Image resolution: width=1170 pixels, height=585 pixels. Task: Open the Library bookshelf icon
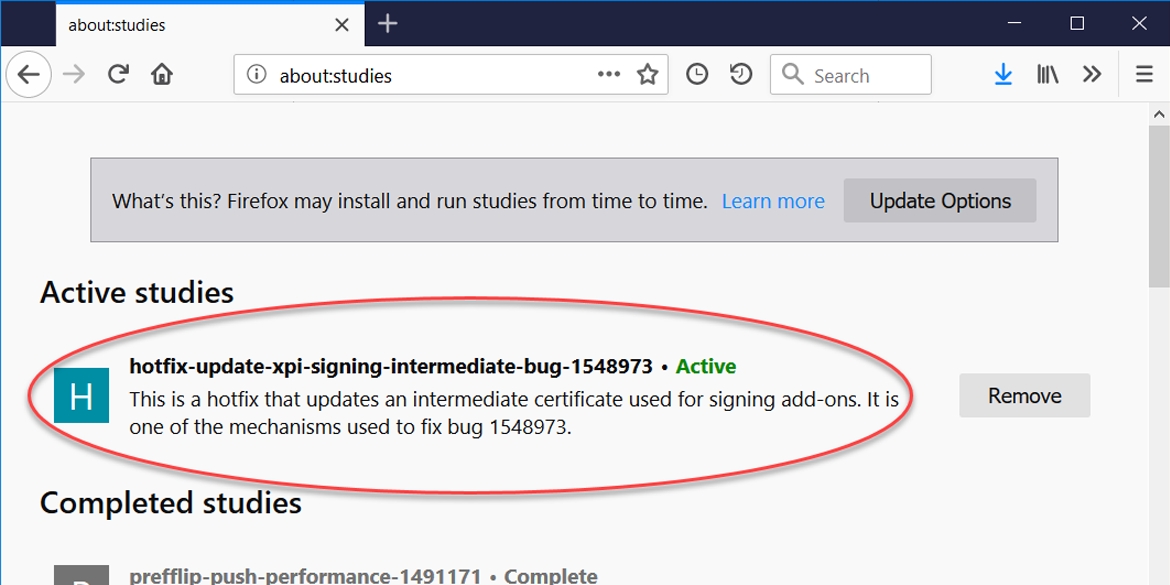pyautogui.click(x=1048, y=74)
